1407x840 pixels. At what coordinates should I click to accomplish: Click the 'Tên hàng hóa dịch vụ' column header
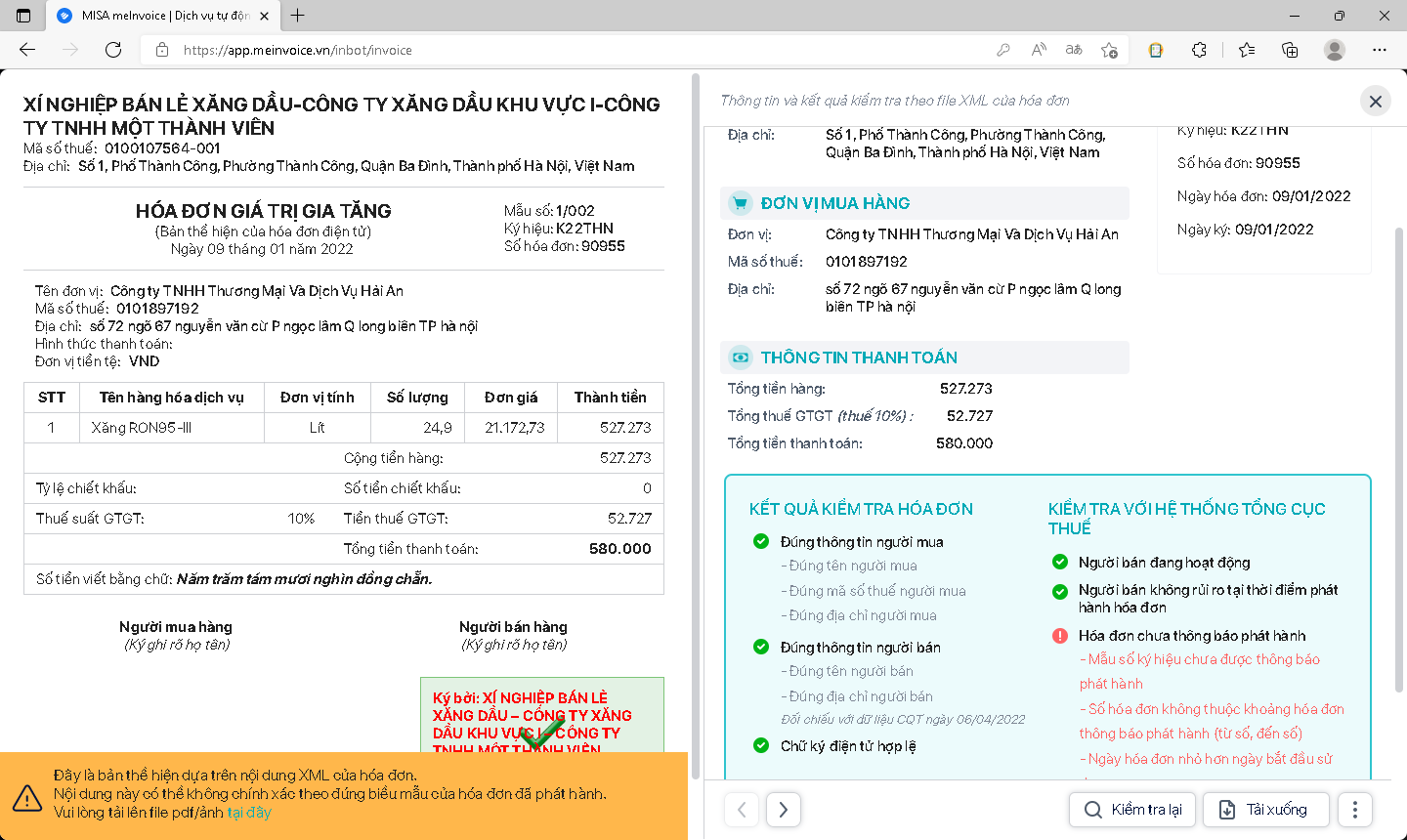click(x=171, y=398)
